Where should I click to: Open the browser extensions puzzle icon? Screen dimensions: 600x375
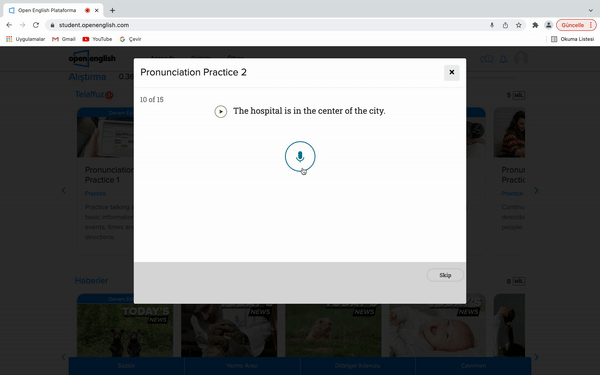pos(535,25)
